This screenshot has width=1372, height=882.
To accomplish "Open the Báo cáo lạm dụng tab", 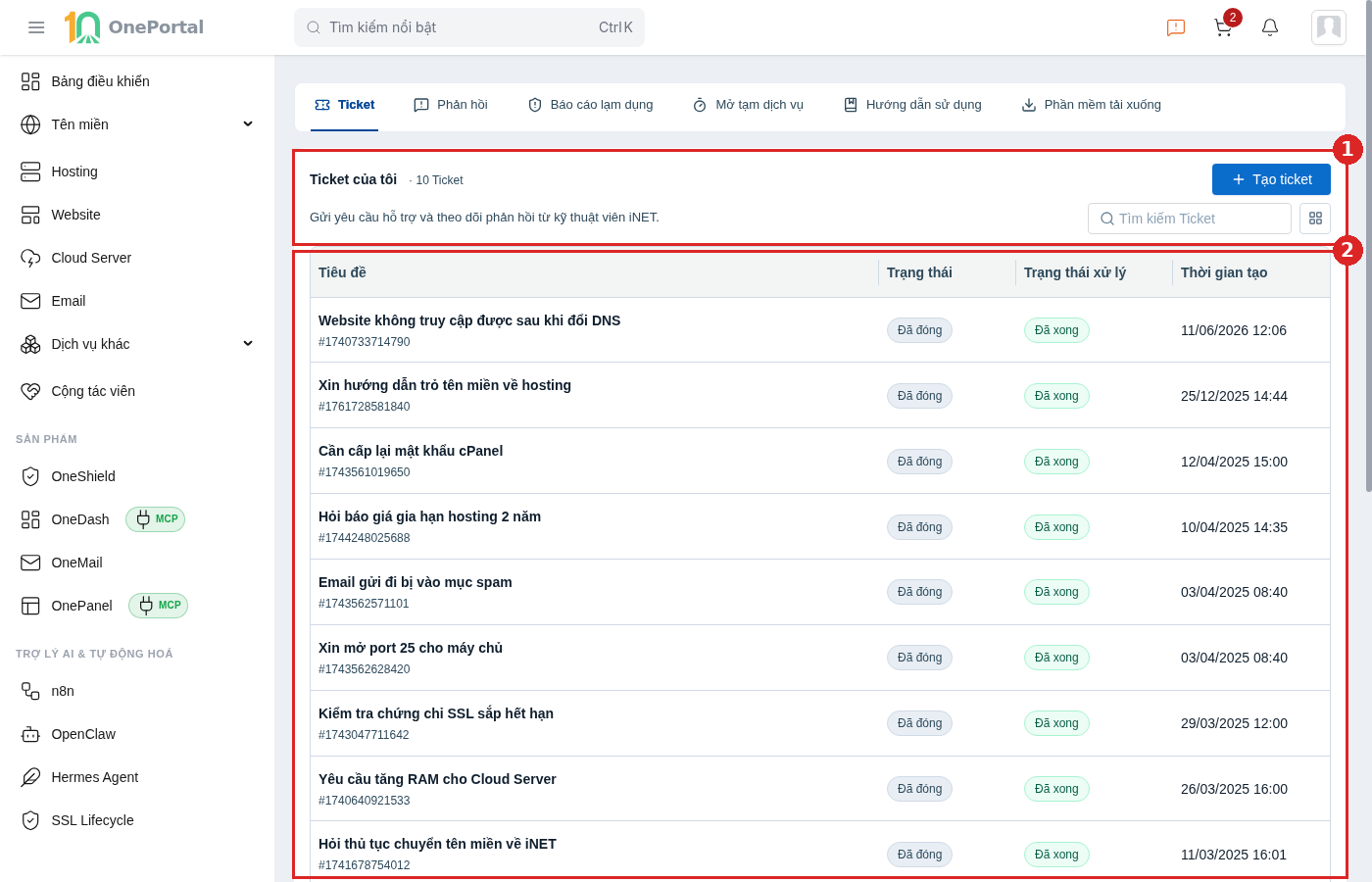I will coord(590,105).
